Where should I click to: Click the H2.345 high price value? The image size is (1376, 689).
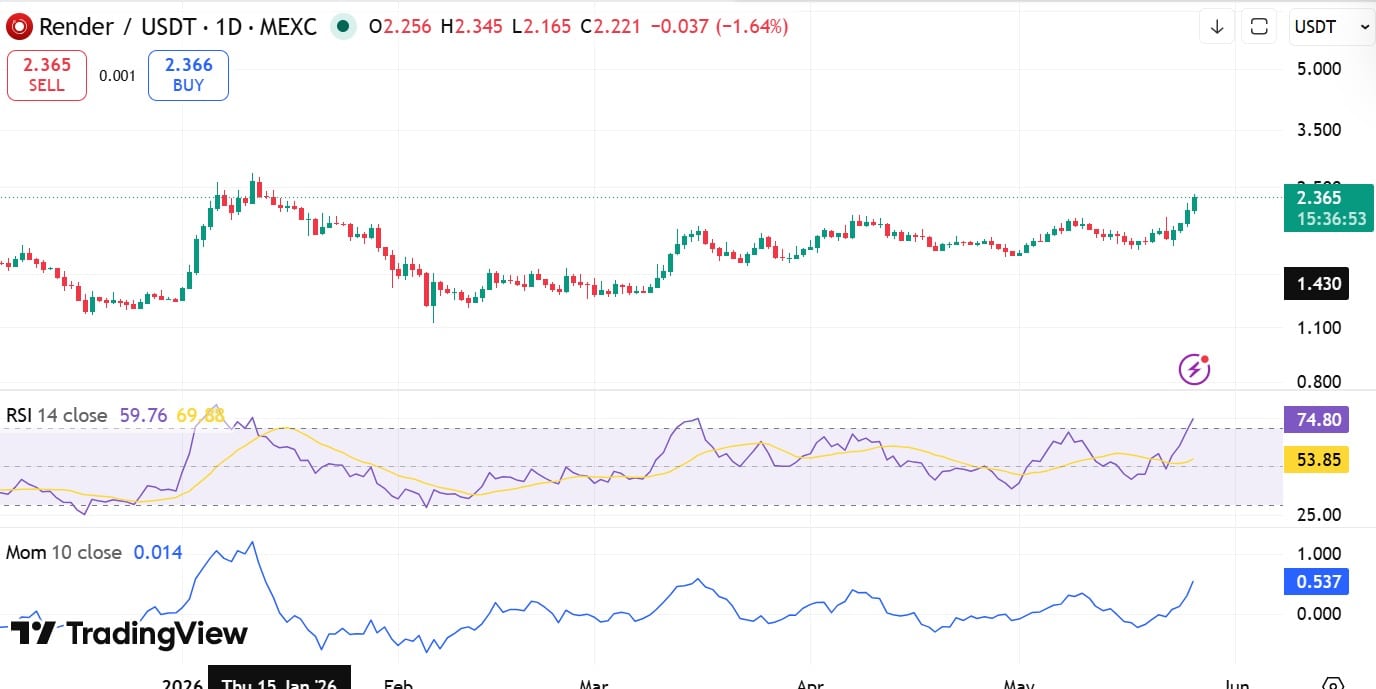pos(471,27)
